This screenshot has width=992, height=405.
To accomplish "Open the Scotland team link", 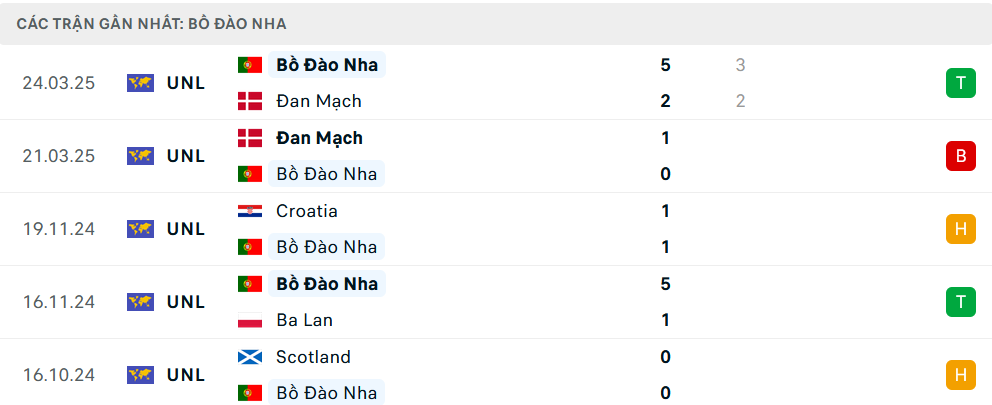I will pyautogui.click(x=313, y=357).
